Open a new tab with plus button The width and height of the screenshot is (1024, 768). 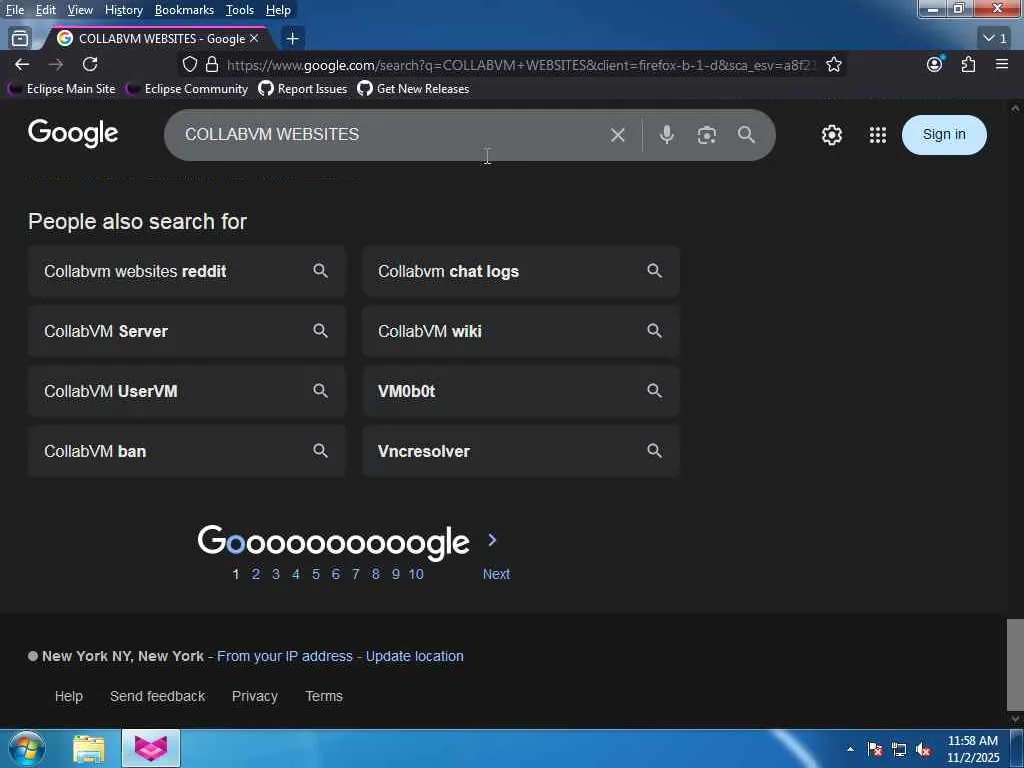point(293,39)
